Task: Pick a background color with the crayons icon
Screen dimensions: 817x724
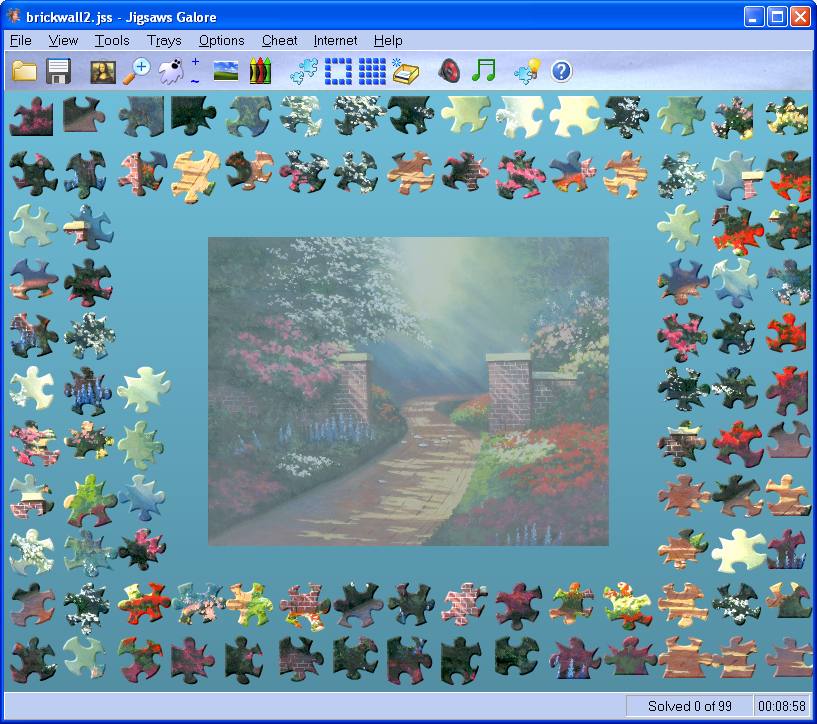Action: click(261, 71)
